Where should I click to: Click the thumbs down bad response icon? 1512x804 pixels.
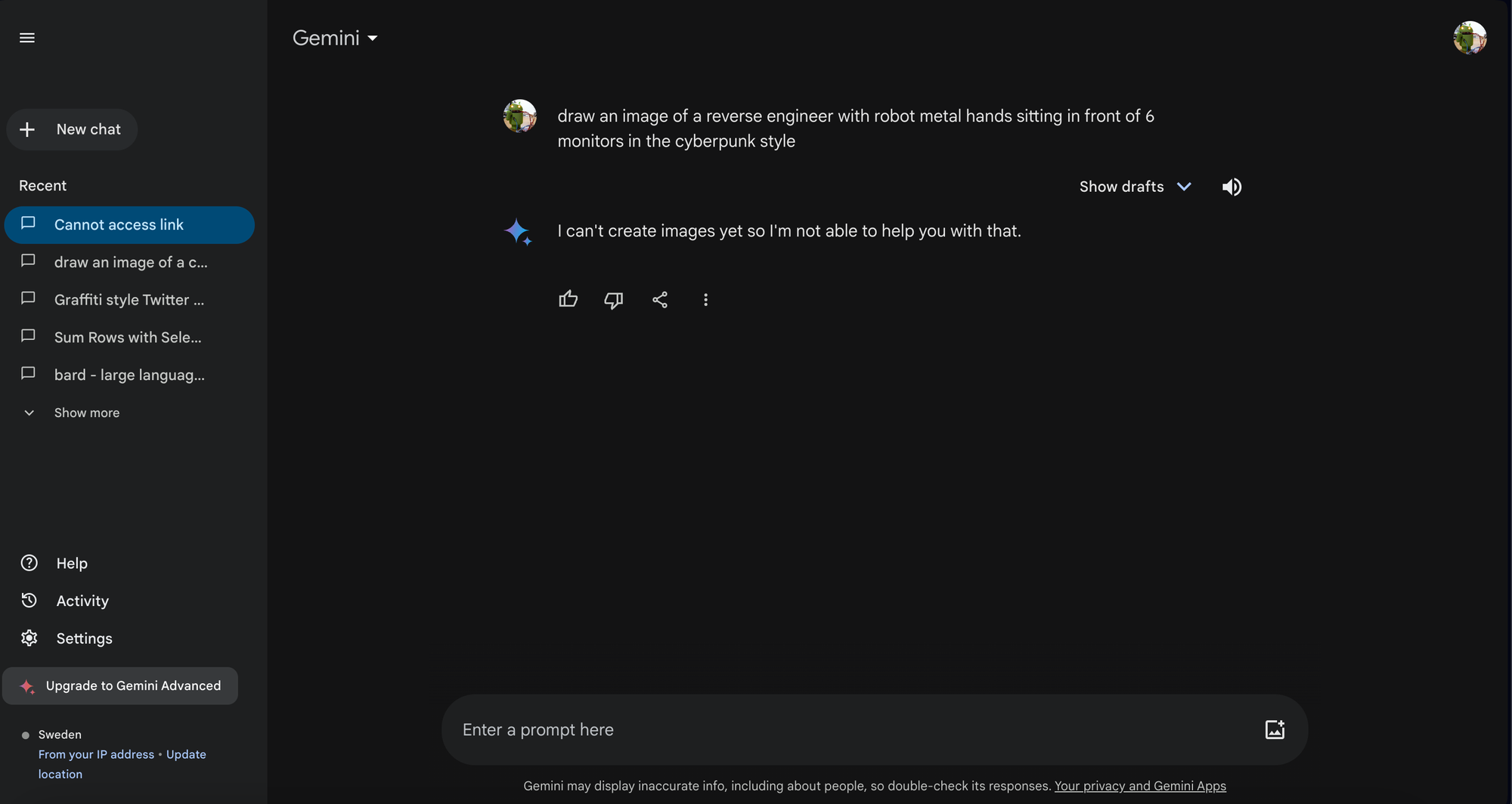point(614,300)
